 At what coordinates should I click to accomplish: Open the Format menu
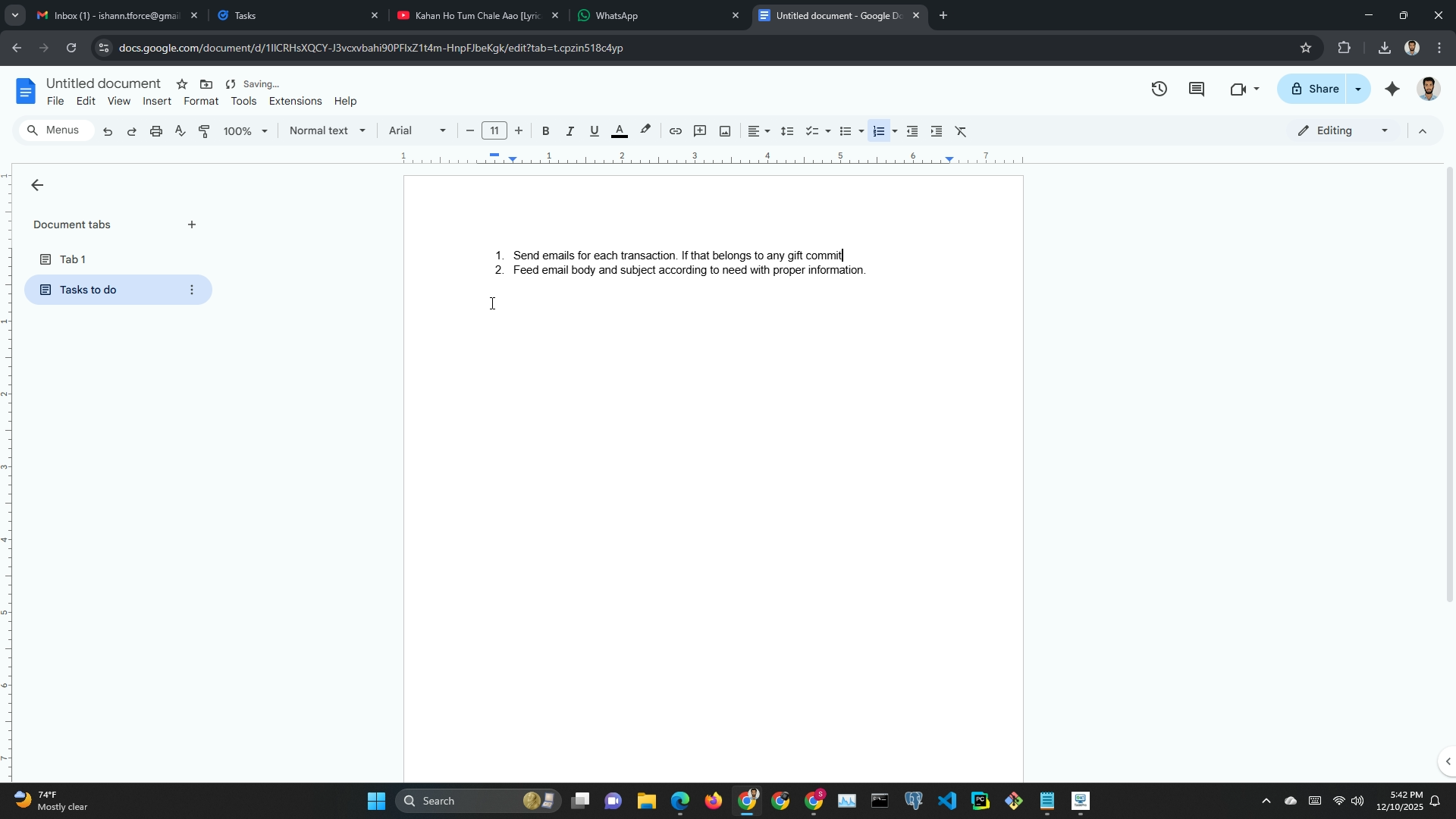(200, 101)
